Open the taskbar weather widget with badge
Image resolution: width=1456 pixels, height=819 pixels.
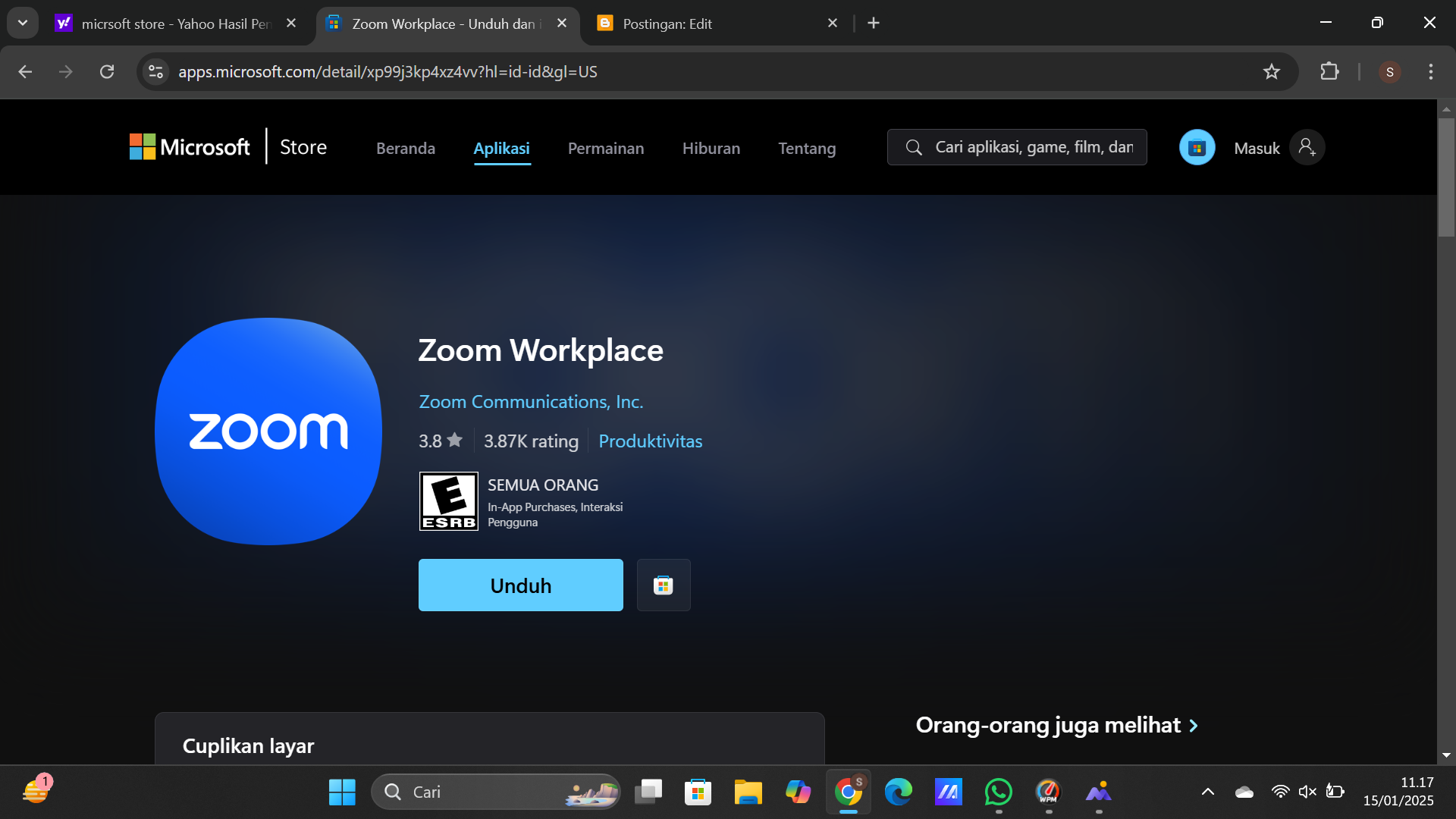(36, 790)
